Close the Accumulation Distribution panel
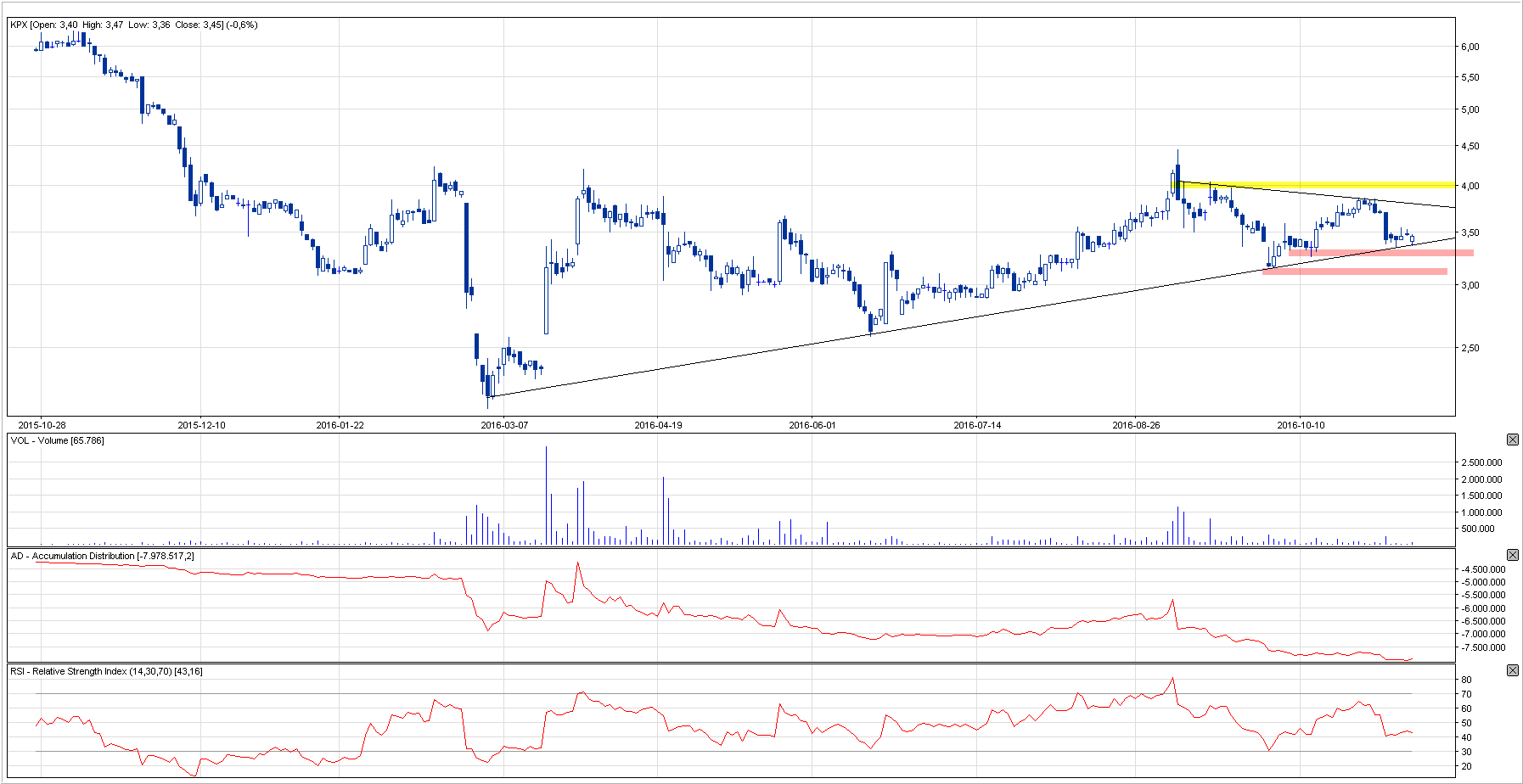1523x784 pixels. [x=1512, y=555]
